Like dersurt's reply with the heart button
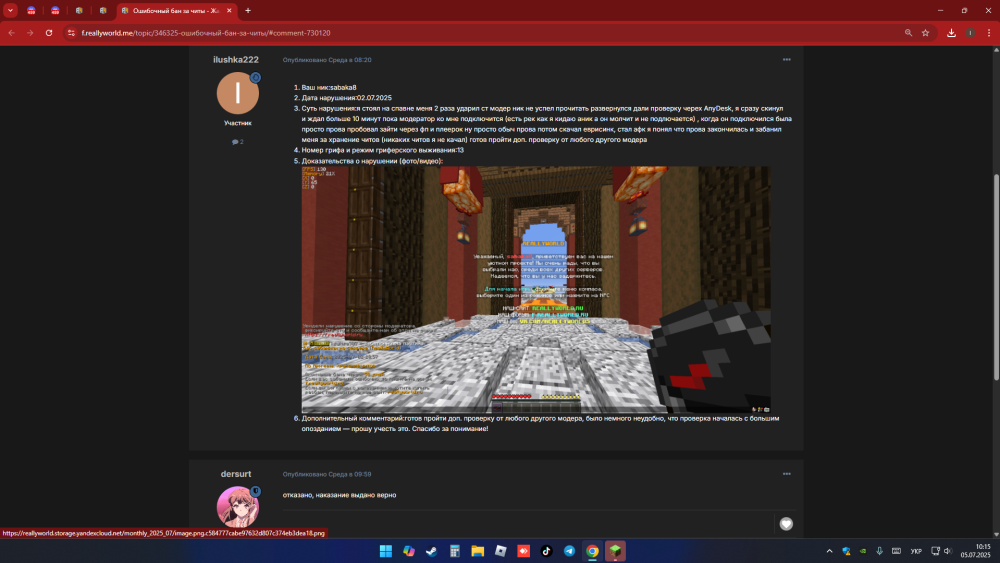Screen dimensions: 1000x563 [786, 523]
